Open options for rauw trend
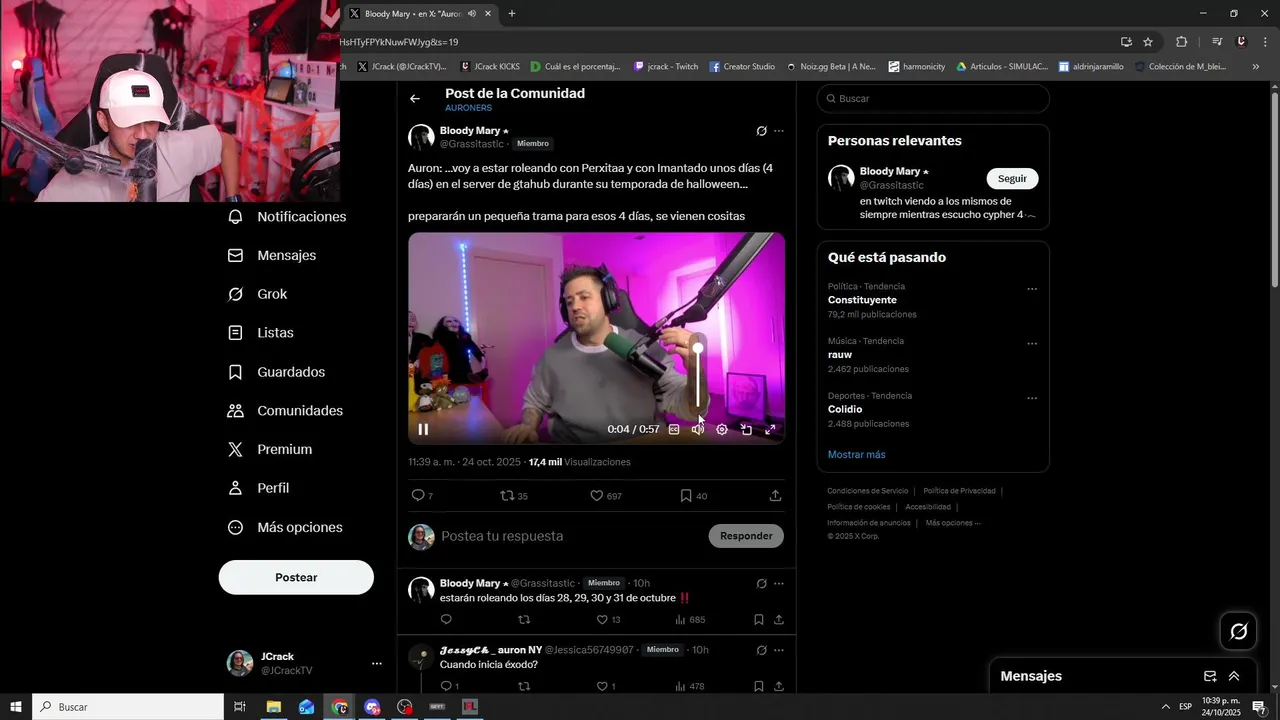The image size is (1280, 720). tap(1032, 344)
